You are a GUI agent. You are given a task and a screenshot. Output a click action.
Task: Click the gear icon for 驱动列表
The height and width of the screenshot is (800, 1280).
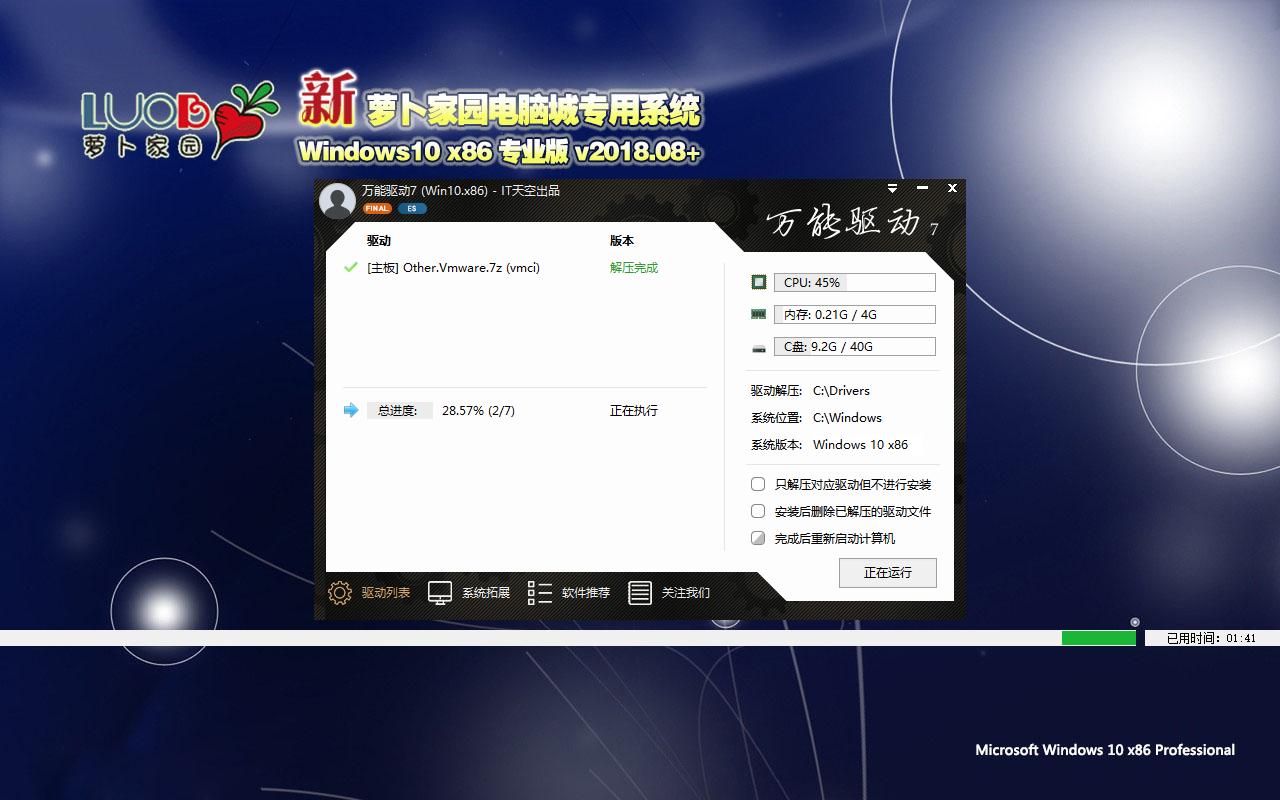click(x=340, y=593)
